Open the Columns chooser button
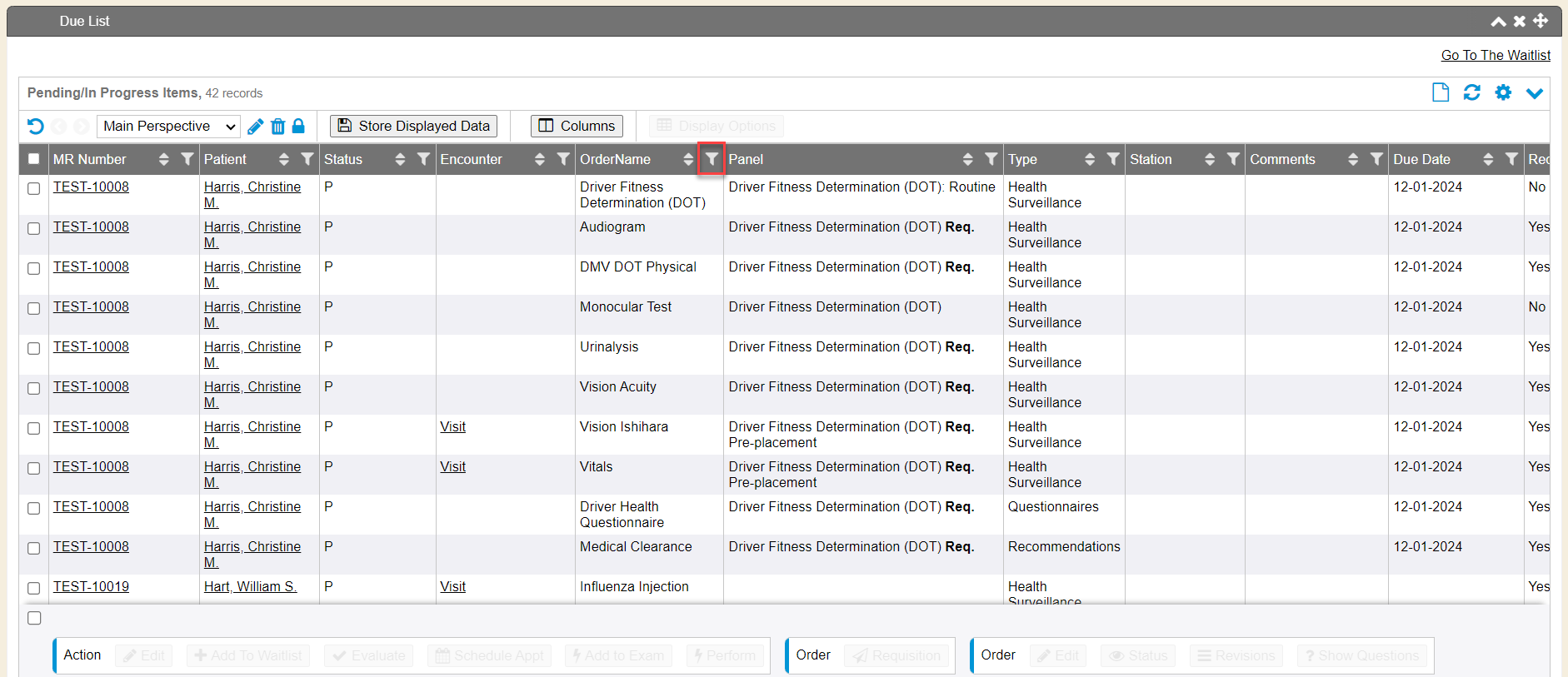 point(577,126)
